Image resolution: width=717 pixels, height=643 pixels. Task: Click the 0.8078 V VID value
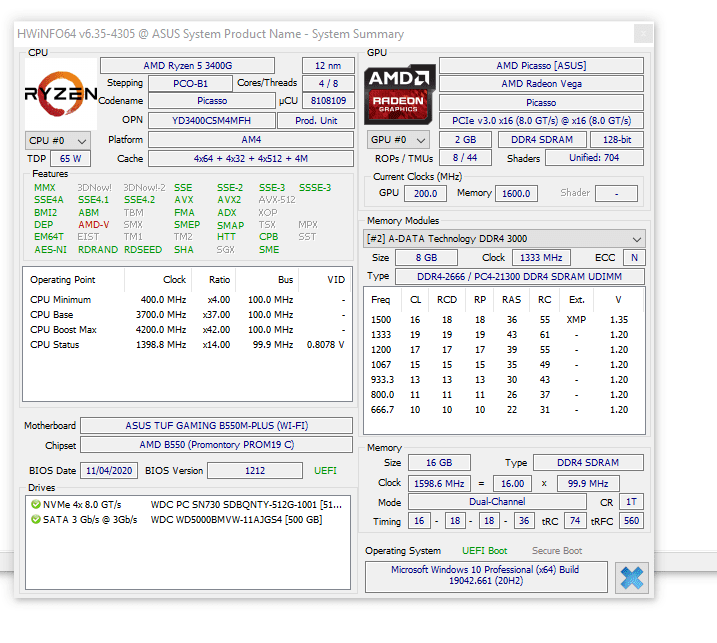click(x=326, y=345)
